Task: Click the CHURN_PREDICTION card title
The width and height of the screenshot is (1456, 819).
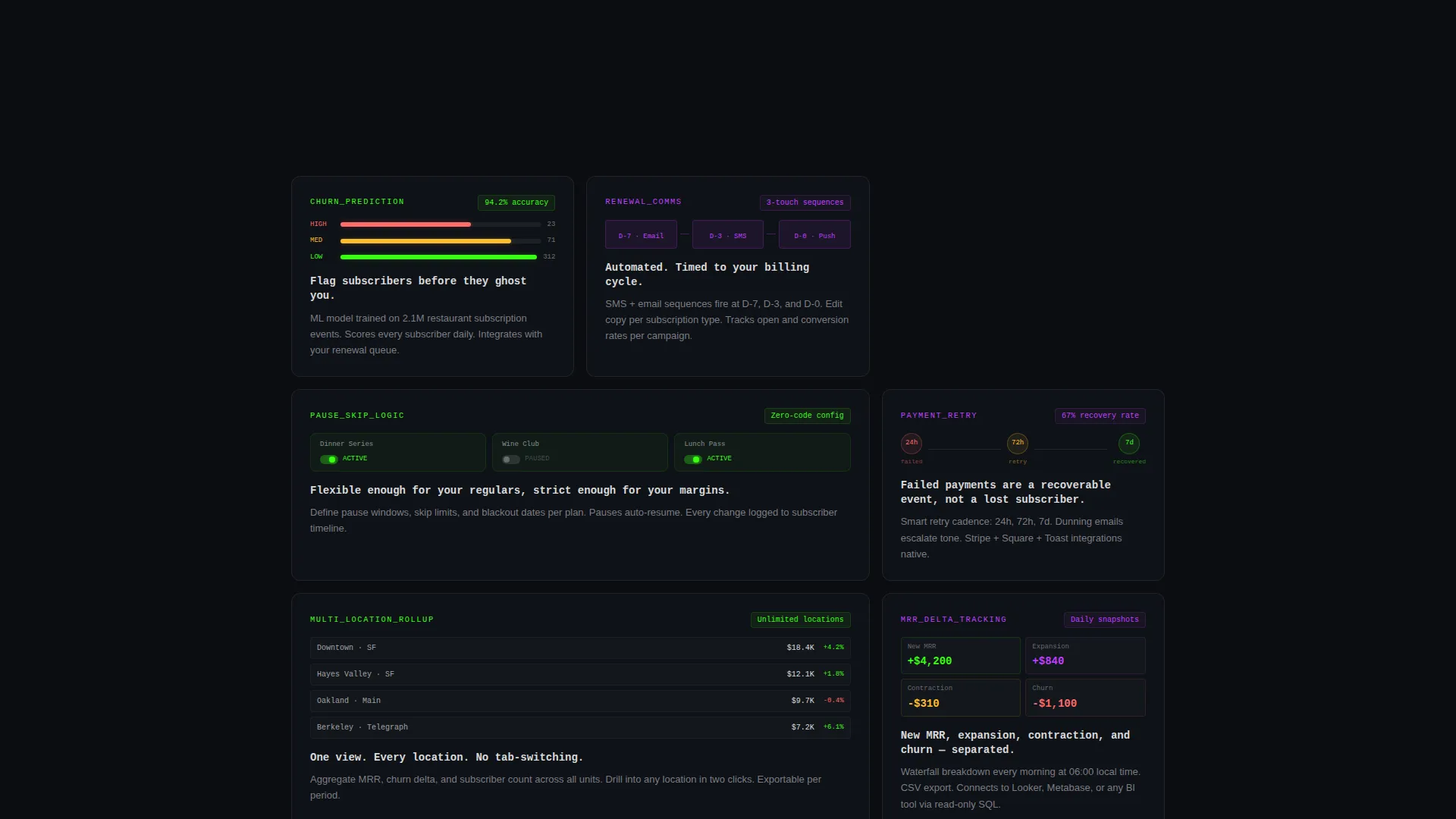Action: point(357,202)
